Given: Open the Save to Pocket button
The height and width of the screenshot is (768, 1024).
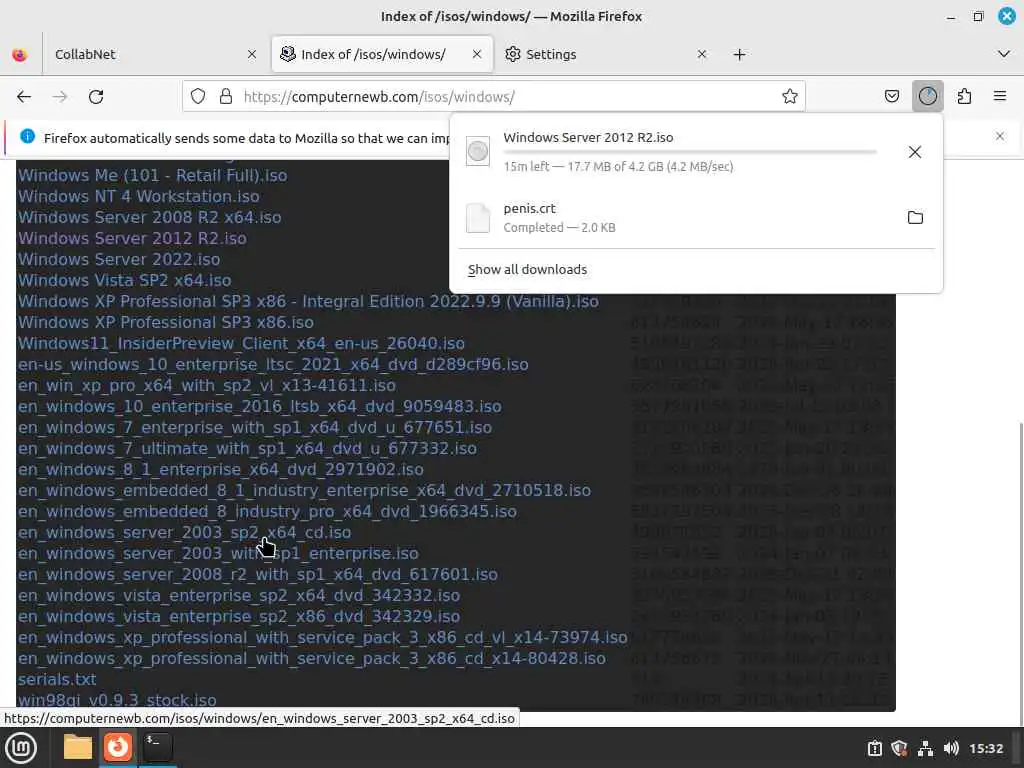Looking at the screenshot, I should 891,97.
